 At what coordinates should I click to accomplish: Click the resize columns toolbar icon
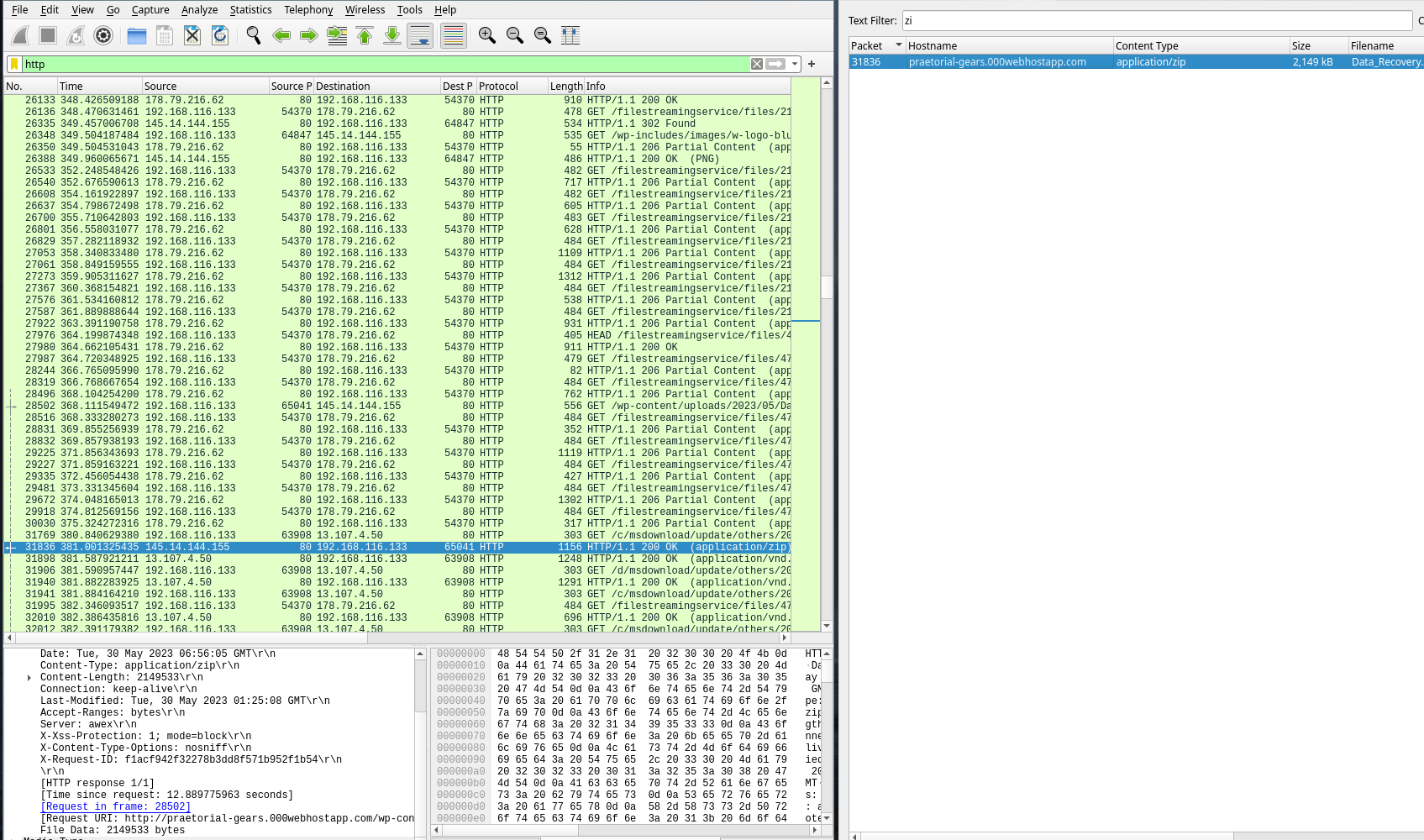tap(570, 35)
